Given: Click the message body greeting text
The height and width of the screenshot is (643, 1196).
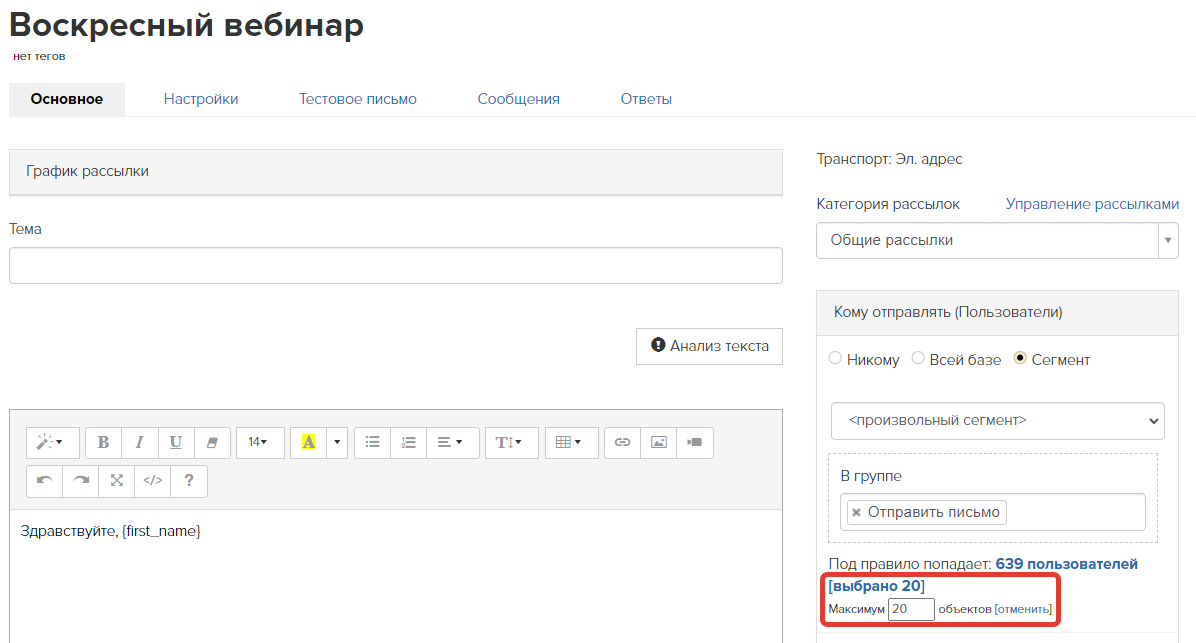Looking at the screenshot, I should (x=111, y=531).
